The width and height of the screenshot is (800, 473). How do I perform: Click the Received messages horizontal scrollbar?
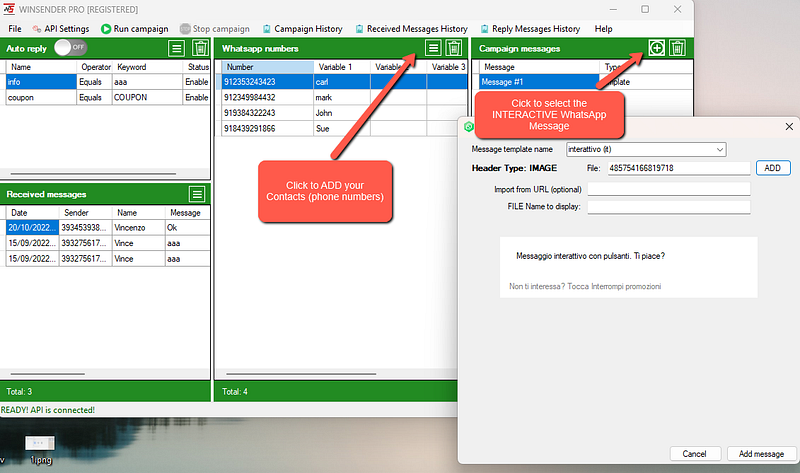coord(47,374)
